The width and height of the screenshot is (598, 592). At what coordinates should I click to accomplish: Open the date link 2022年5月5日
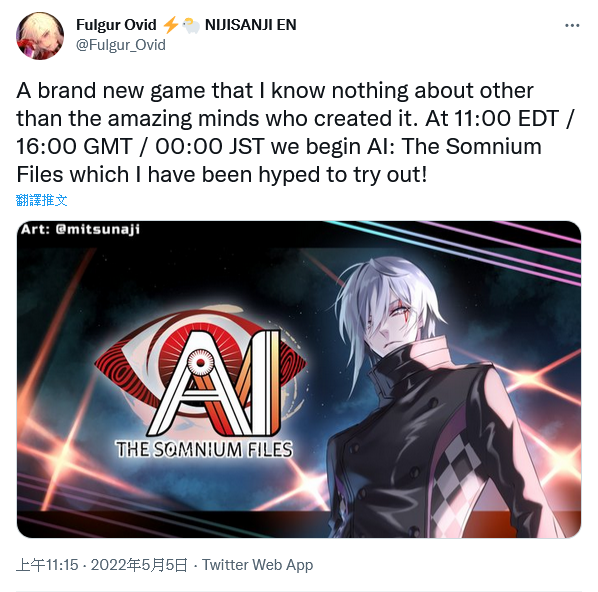tap(139, 565)
